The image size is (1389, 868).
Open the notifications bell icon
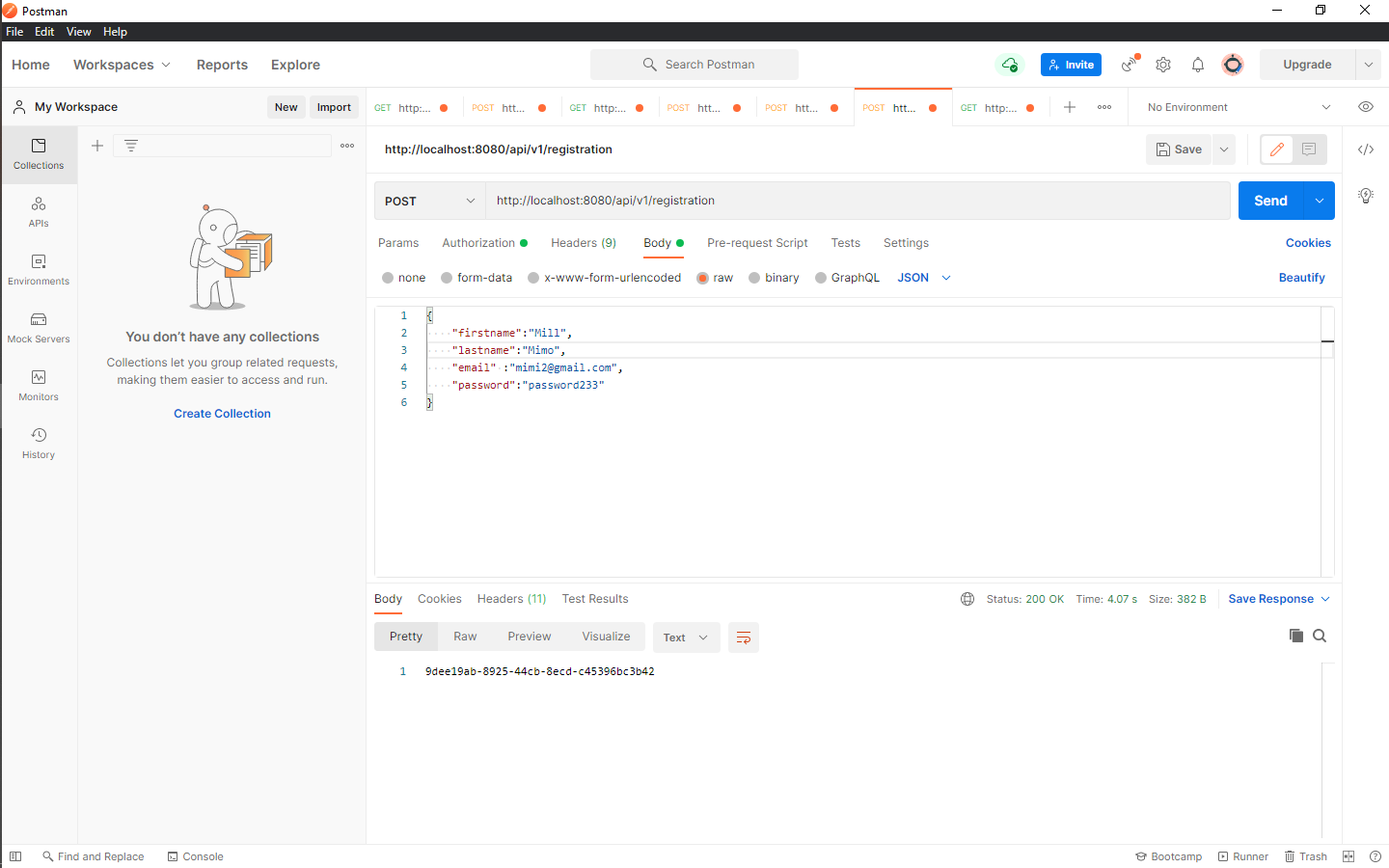pos(1198,65)
